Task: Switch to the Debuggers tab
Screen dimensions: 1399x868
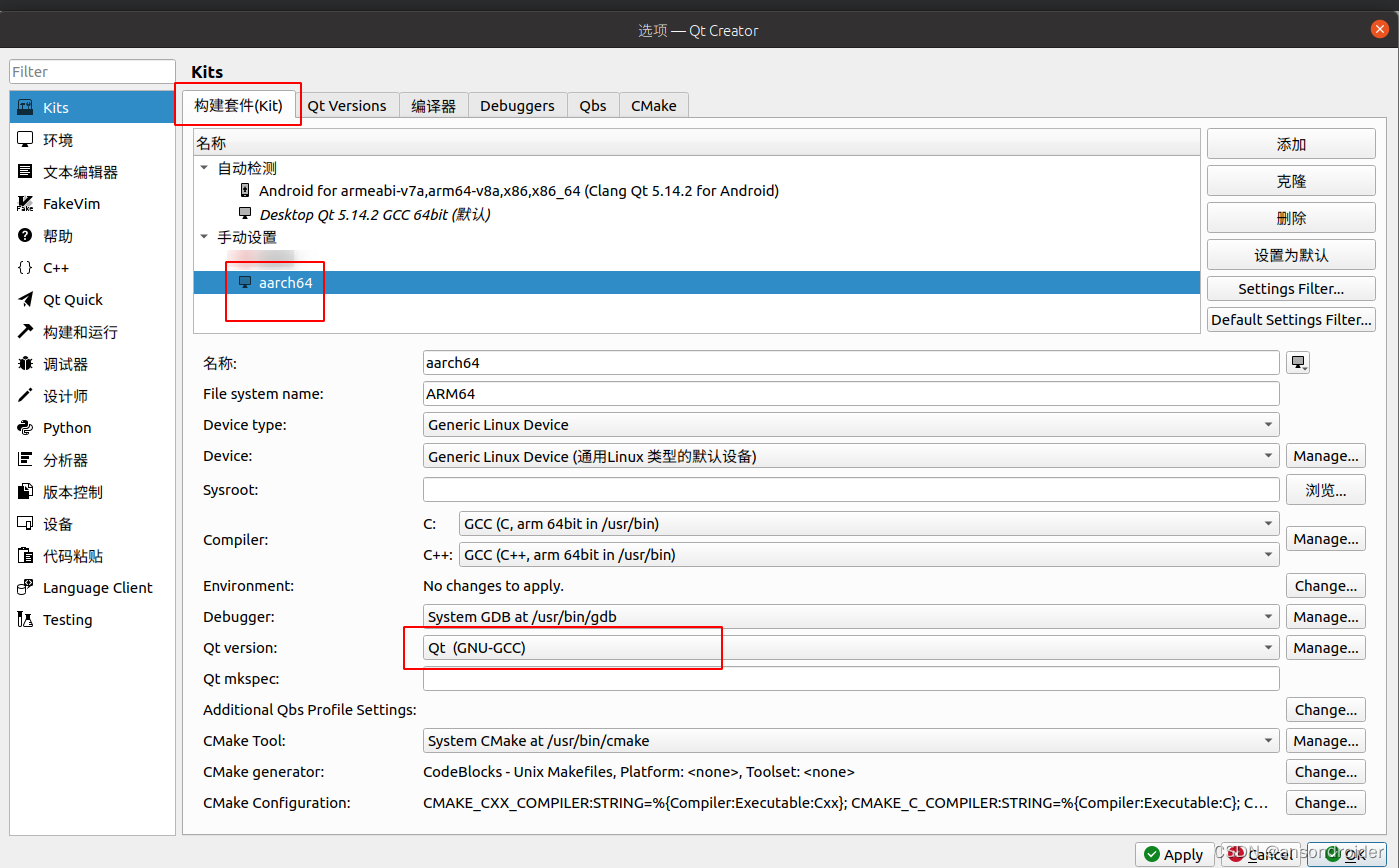Action: (517, 105)
